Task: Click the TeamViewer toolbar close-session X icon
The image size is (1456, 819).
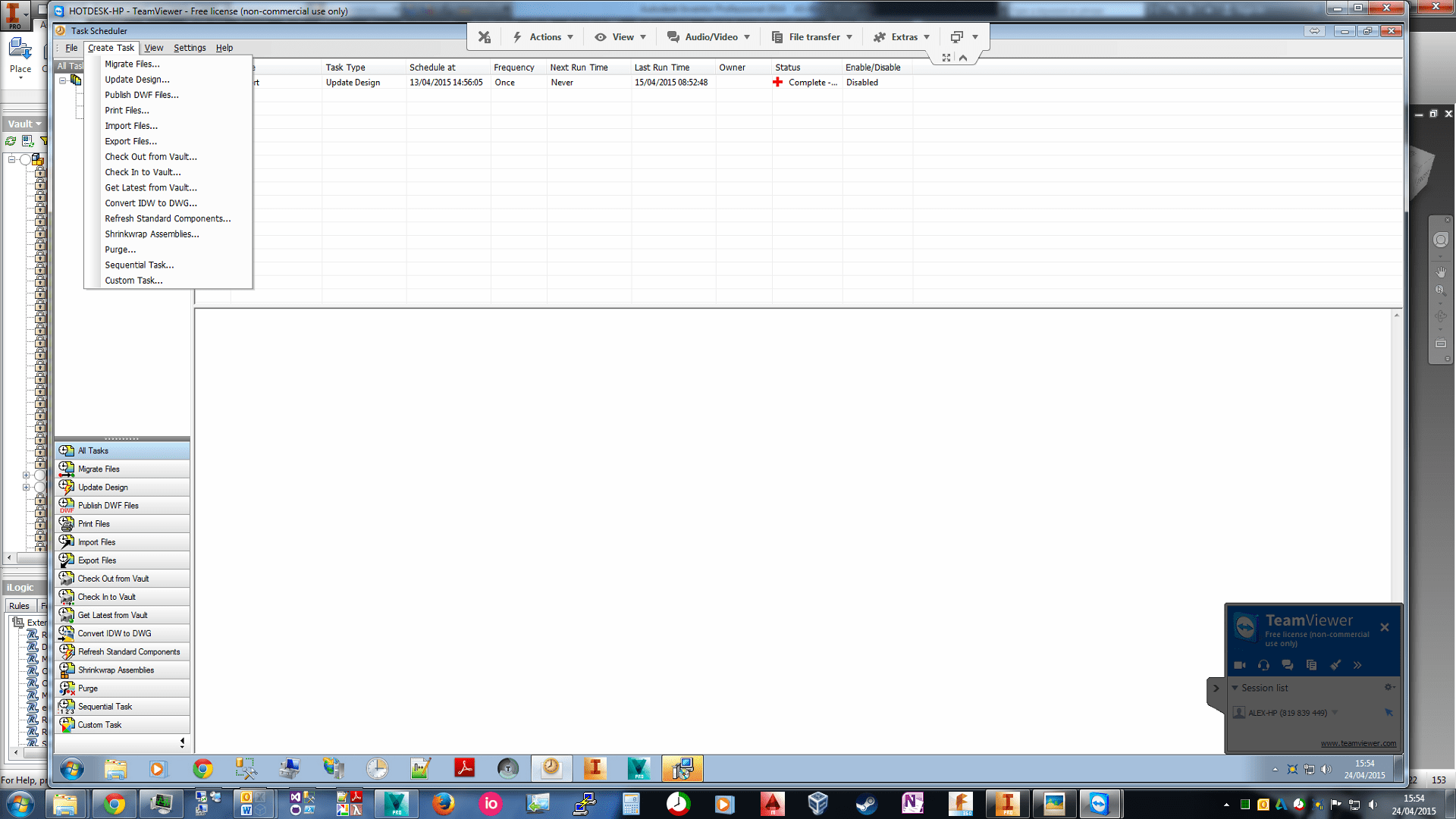Action: 485,37
